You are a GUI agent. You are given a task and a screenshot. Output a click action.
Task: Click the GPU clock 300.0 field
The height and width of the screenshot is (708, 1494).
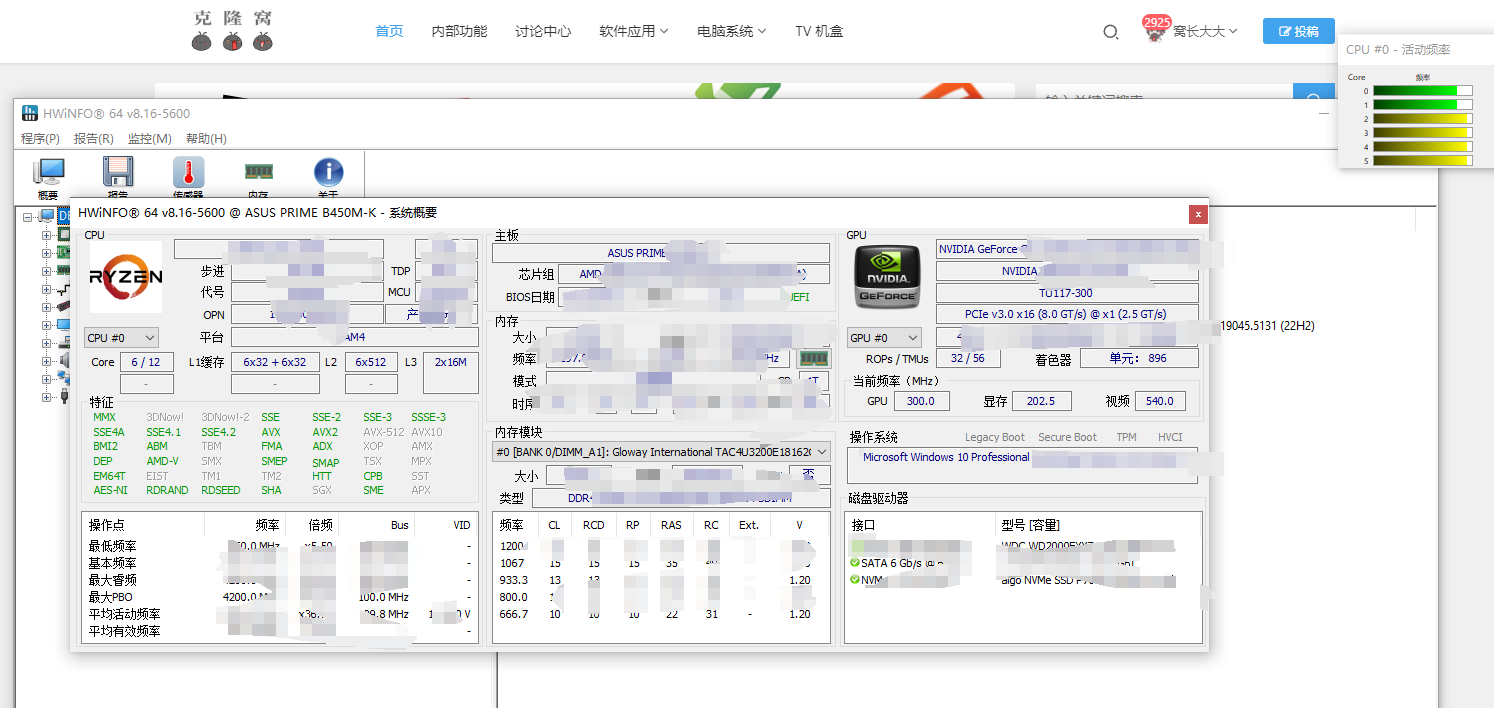coord(920,401)
